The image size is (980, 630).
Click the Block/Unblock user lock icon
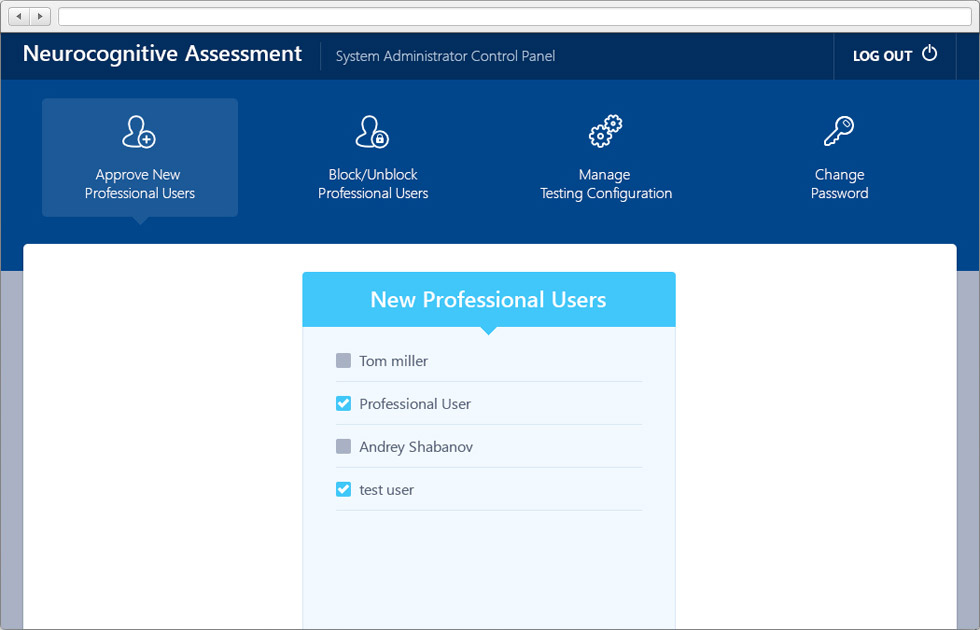coord(372,132)
